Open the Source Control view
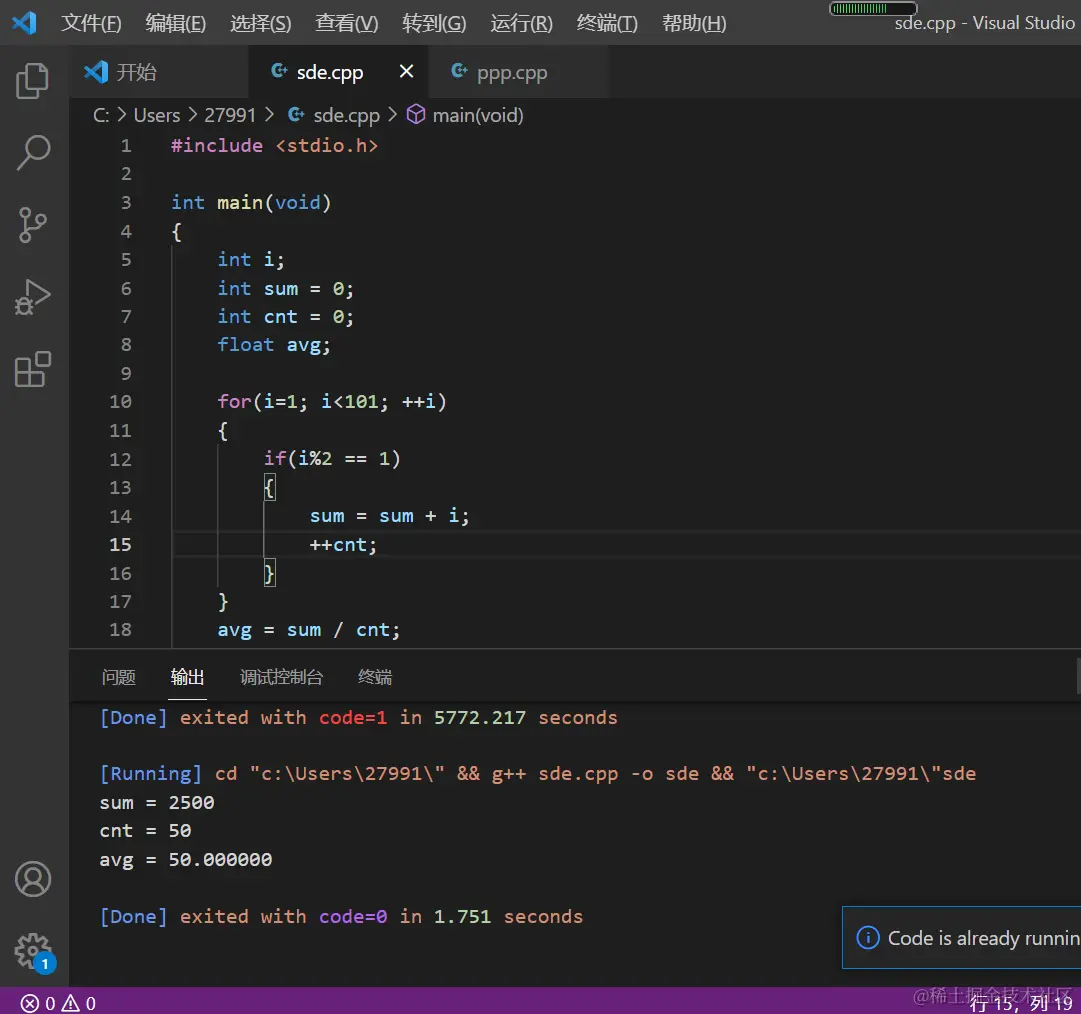The image size is (1081, 1014). click(33, 225)
